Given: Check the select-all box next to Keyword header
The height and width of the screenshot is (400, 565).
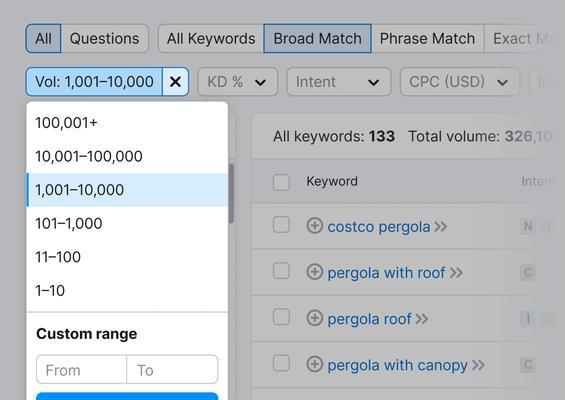Looking at the screenshot, I should point(281,182).
